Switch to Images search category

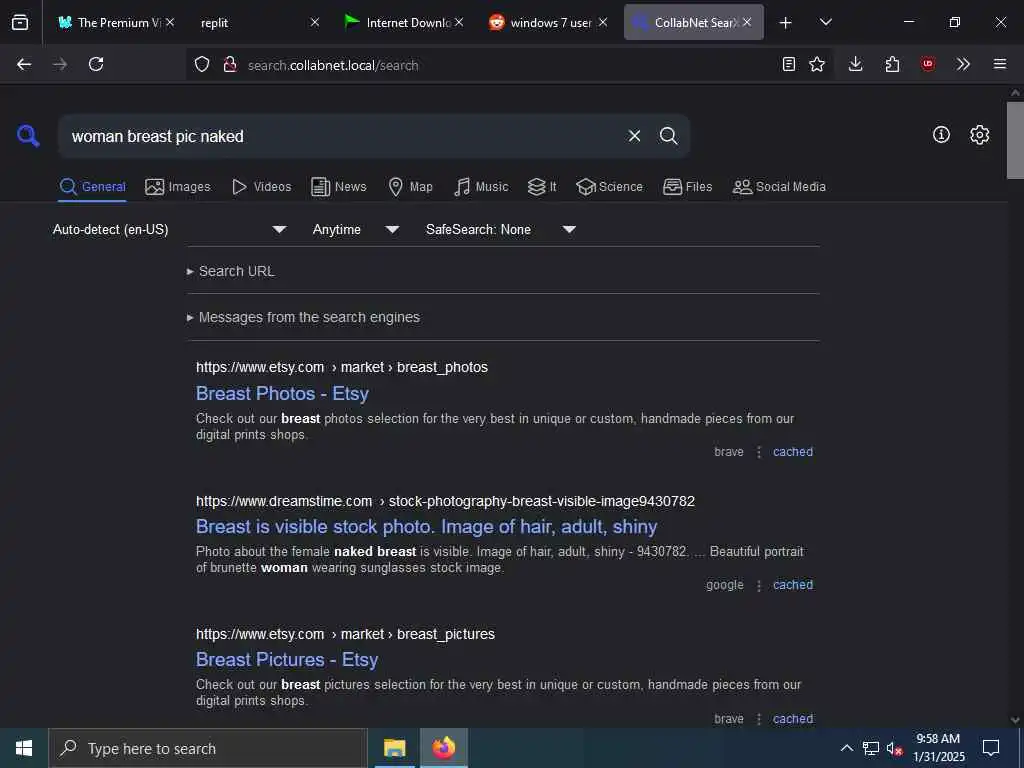(178, 187)
